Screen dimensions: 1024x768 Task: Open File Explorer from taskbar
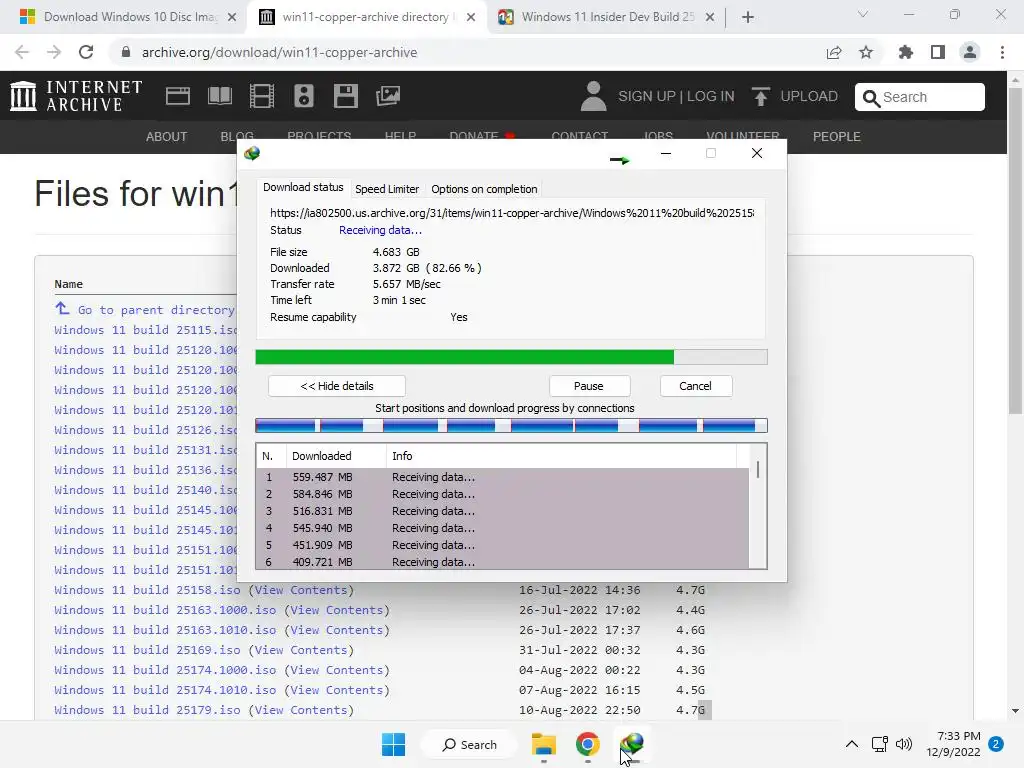[x=543, y=744]
